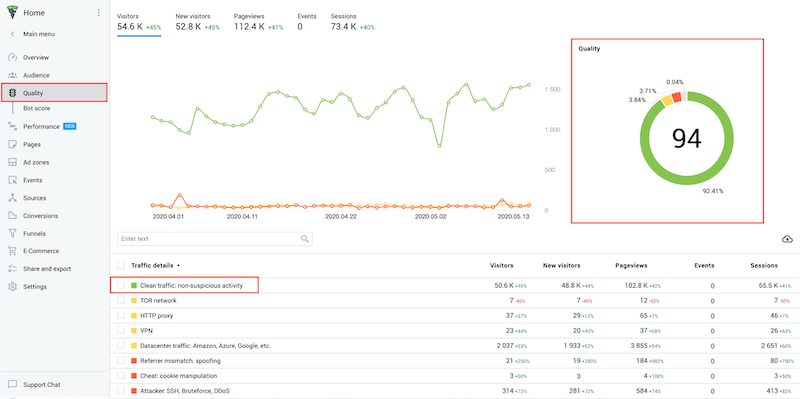The height and width of the screenshot is (399, 800).
Task: Open the Bot score sub-item
Action: coord(37,109)
